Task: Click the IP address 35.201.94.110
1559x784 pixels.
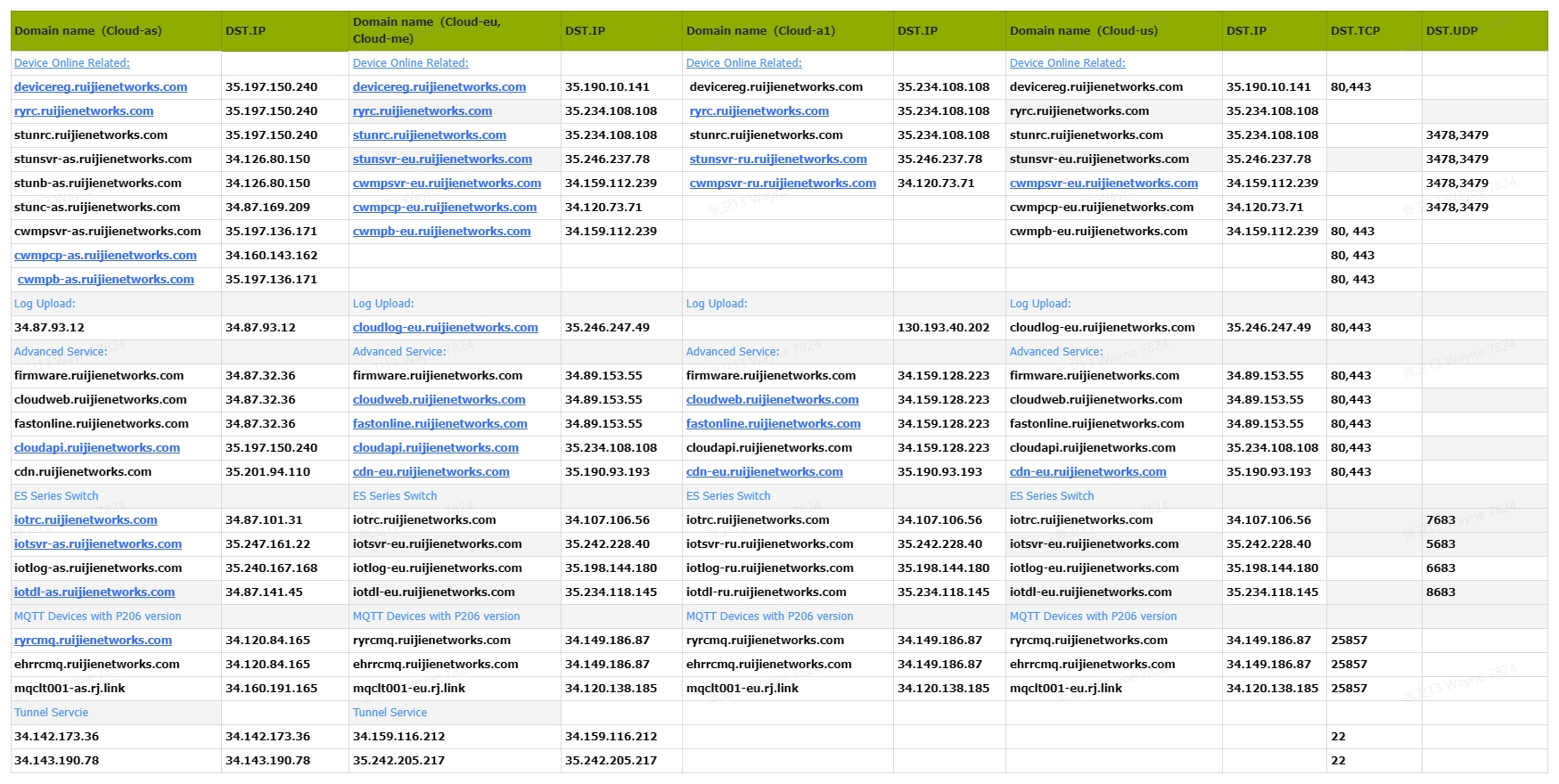Action: pyautogui.click(x=268, y=472)
